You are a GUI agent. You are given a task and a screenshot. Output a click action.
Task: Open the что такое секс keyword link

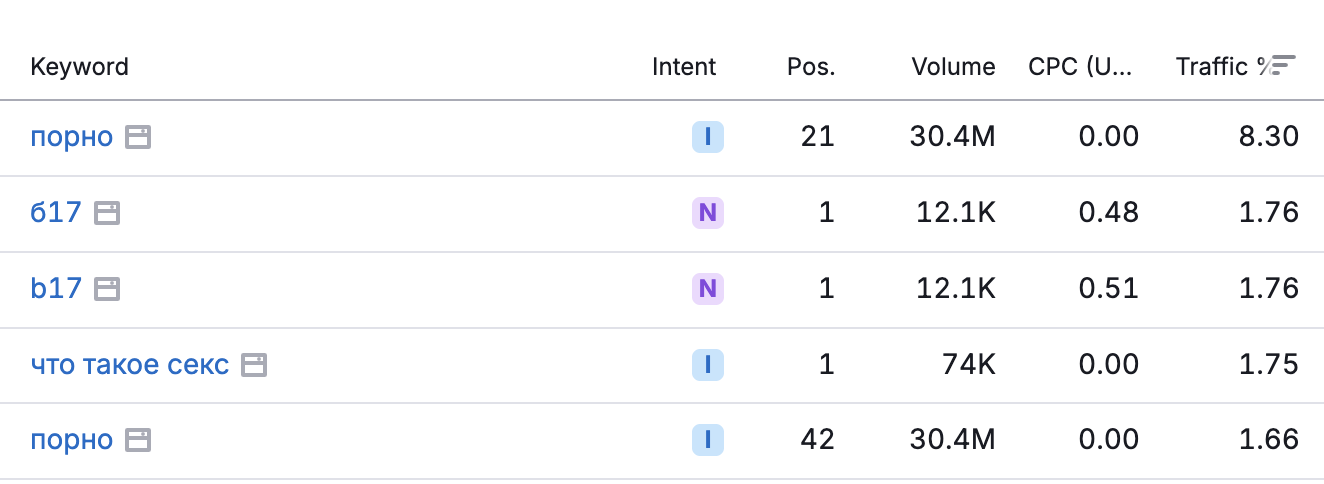click(x=130, y=365)
